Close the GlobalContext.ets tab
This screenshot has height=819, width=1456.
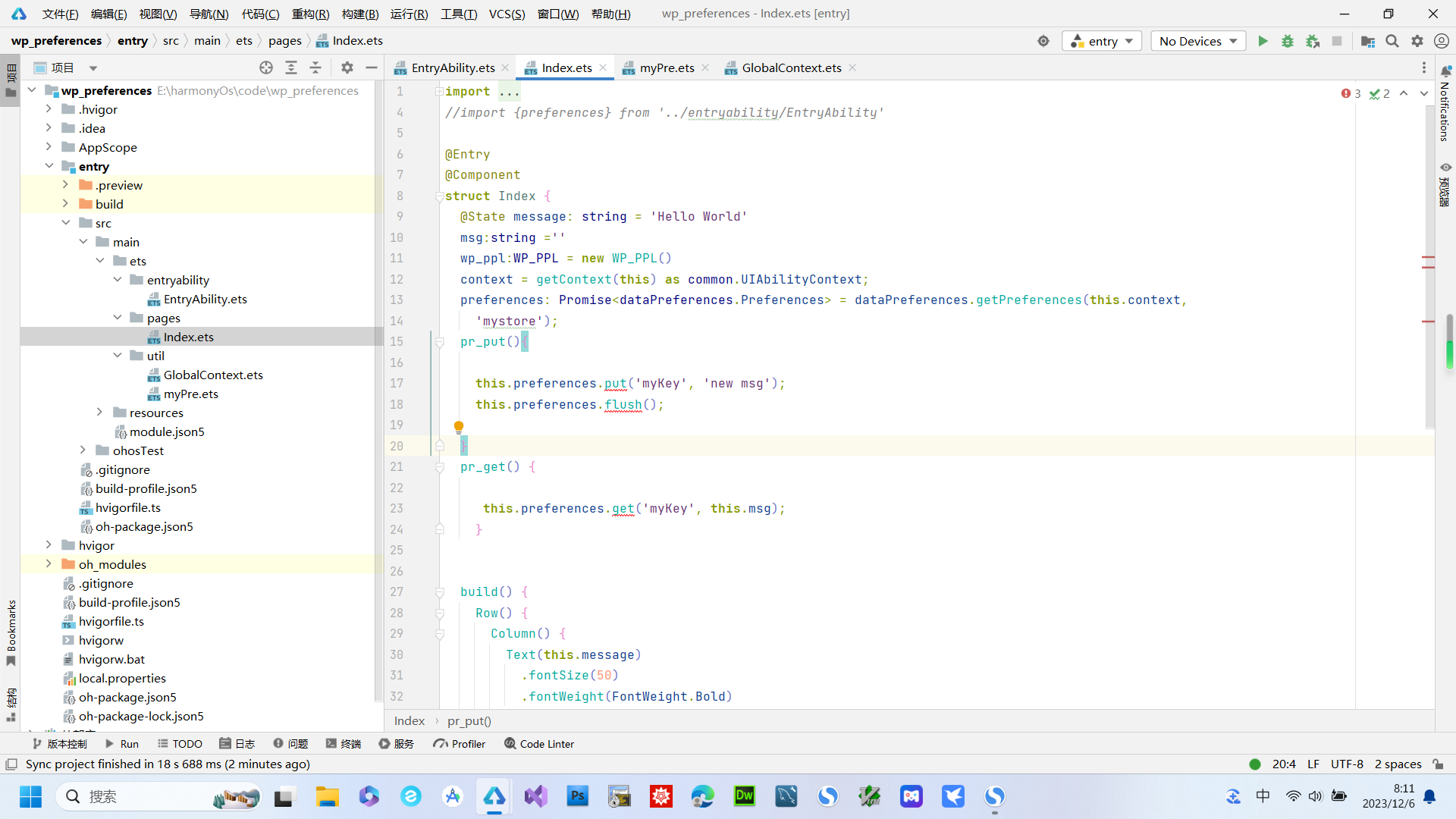(x=852, y=67)
